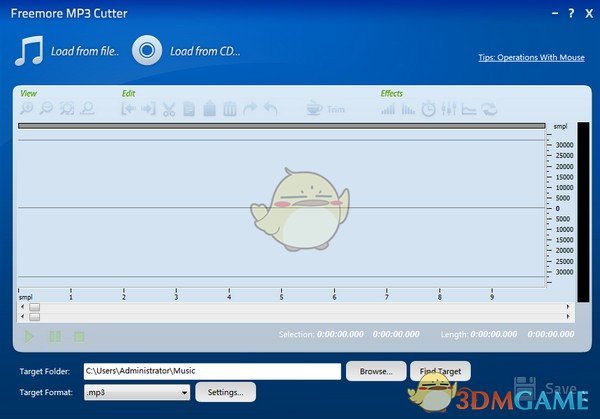Click timeline marker 8 on ruler

click(x=439, y=297)
